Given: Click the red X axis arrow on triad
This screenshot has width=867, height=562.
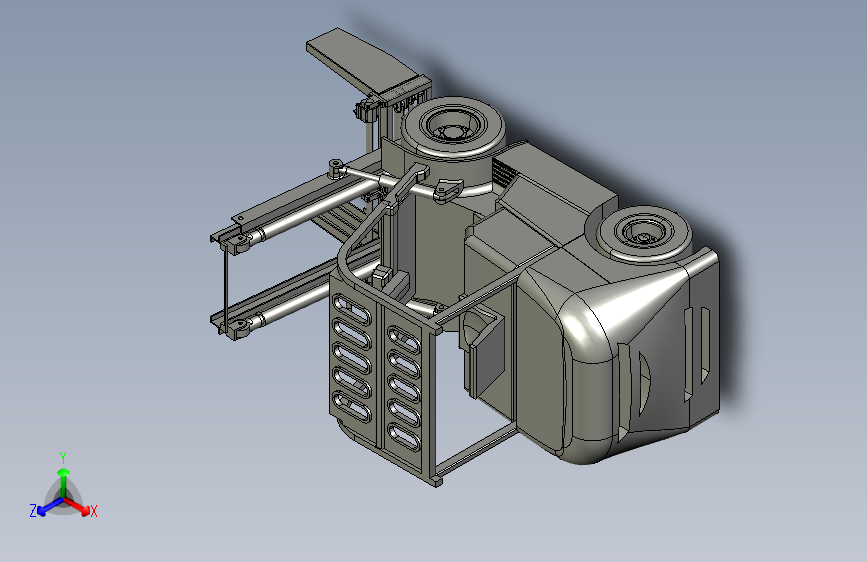Looking at the screenshot, I should pyautogui.click(x=79, y=506).
